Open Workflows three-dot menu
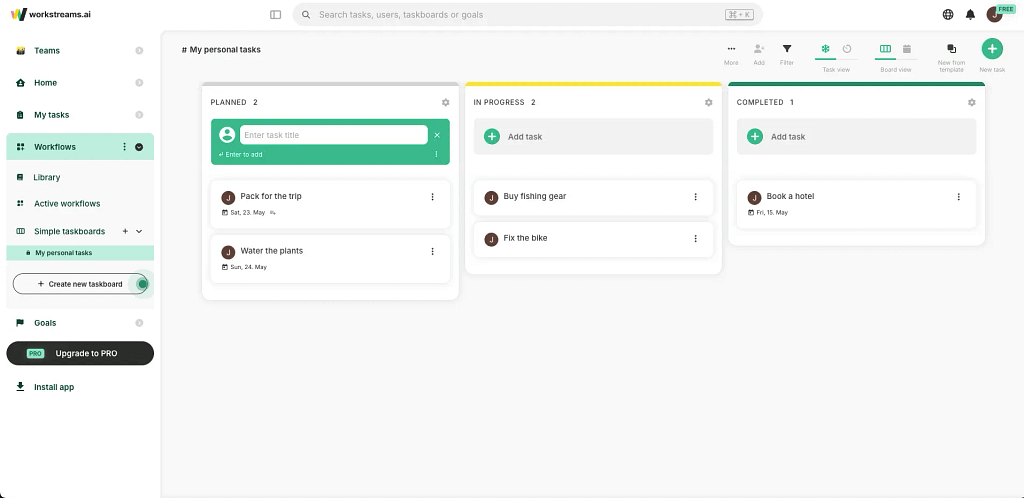The image size is (1024, 498). point(125,147)
